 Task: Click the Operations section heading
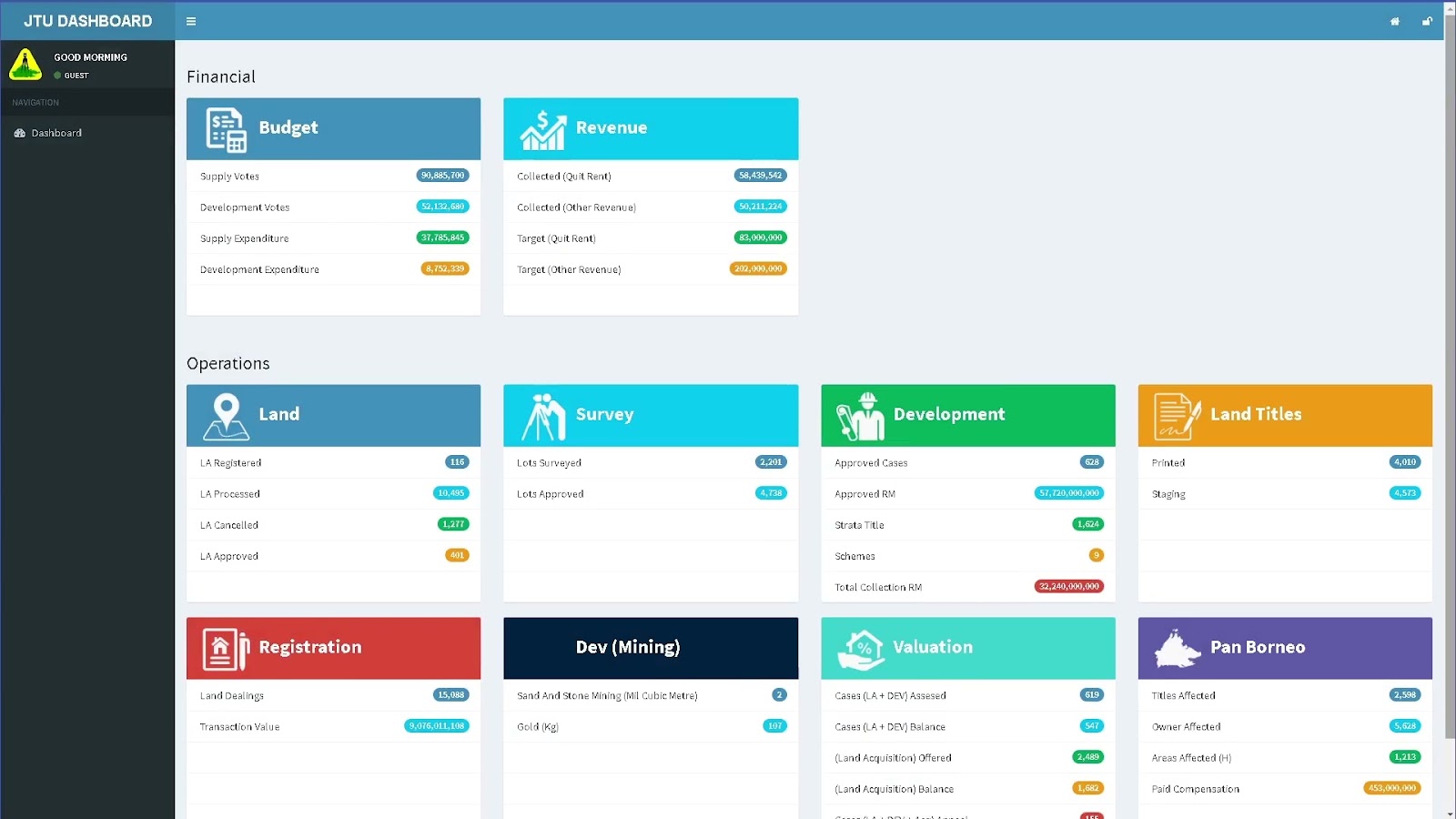tap(228, 364)
